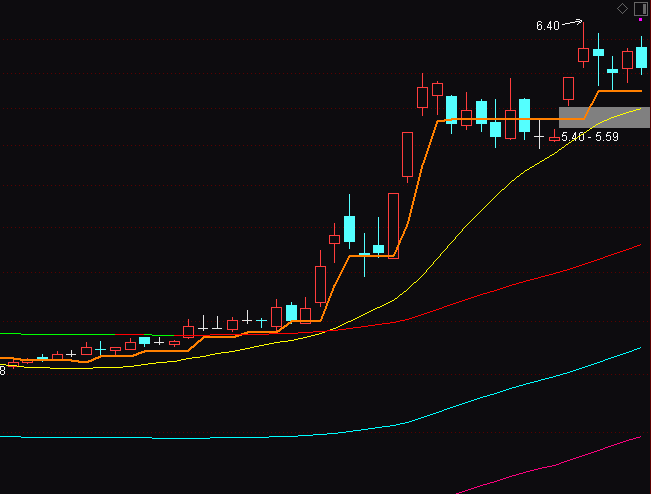Click the white doji left of 5.40 label
This screenshot has width=651, height=494.
(x=540, y=135)
